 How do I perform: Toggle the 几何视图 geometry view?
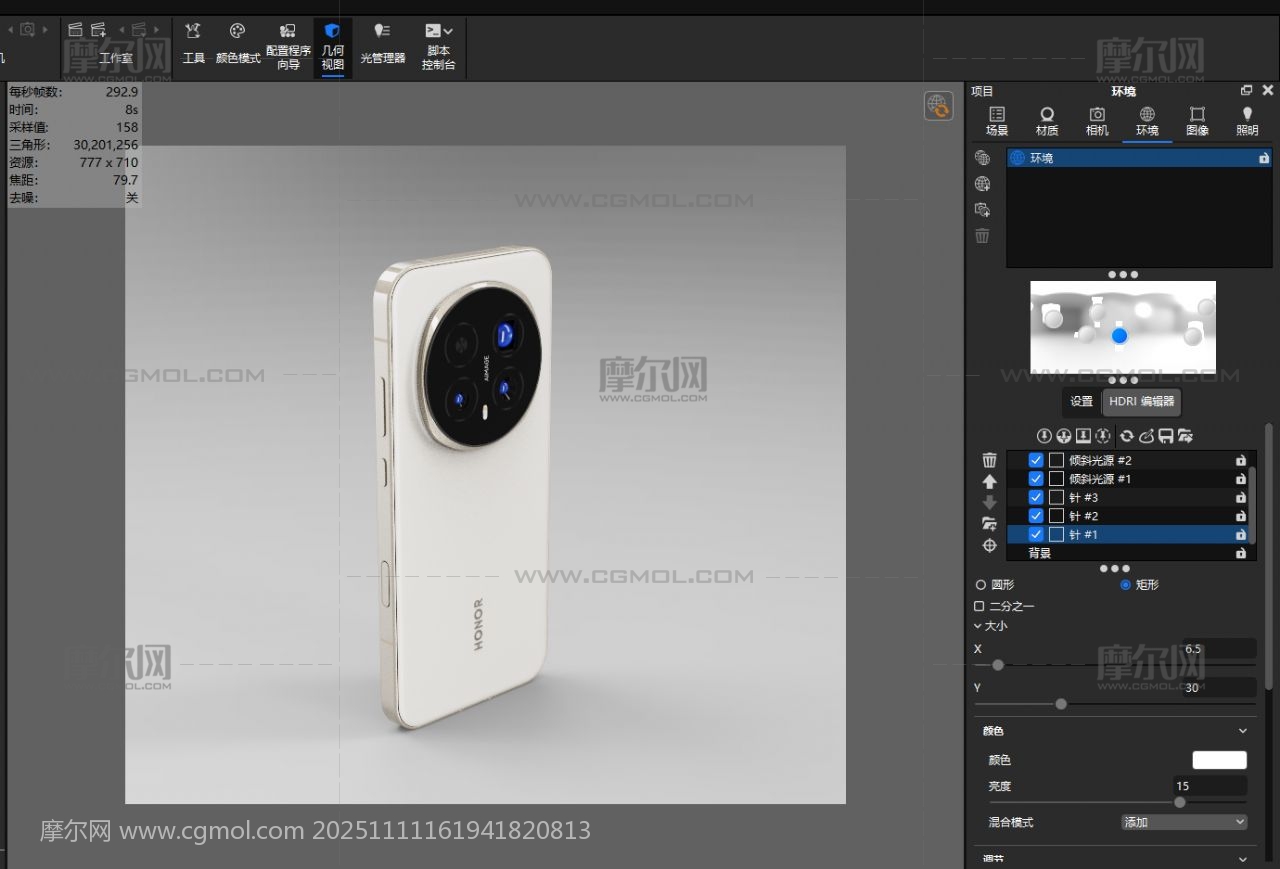[x=332, y=46]
